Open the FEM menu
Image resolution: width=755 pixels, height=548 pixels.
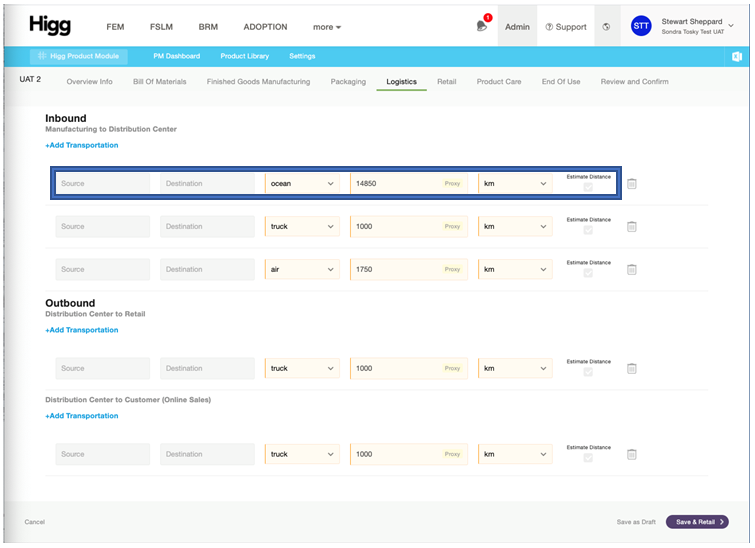tap(115, 27)
